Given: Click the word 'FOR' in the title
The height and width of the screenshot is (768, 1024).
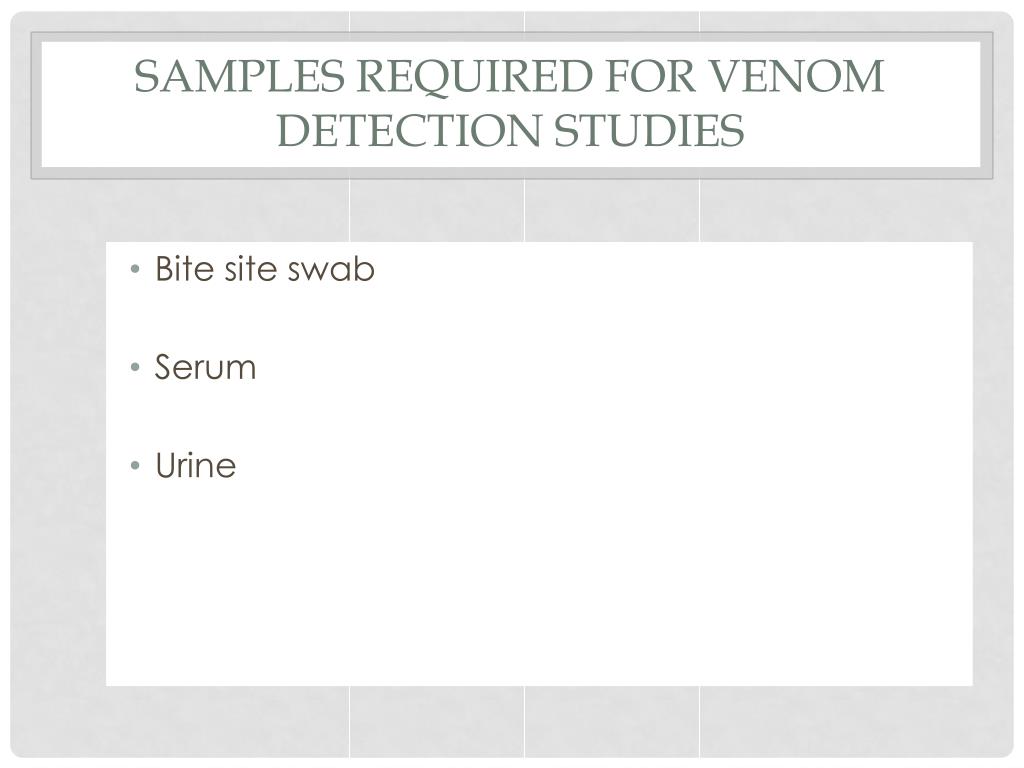Looking at the screenshot, I should (651, 76).
